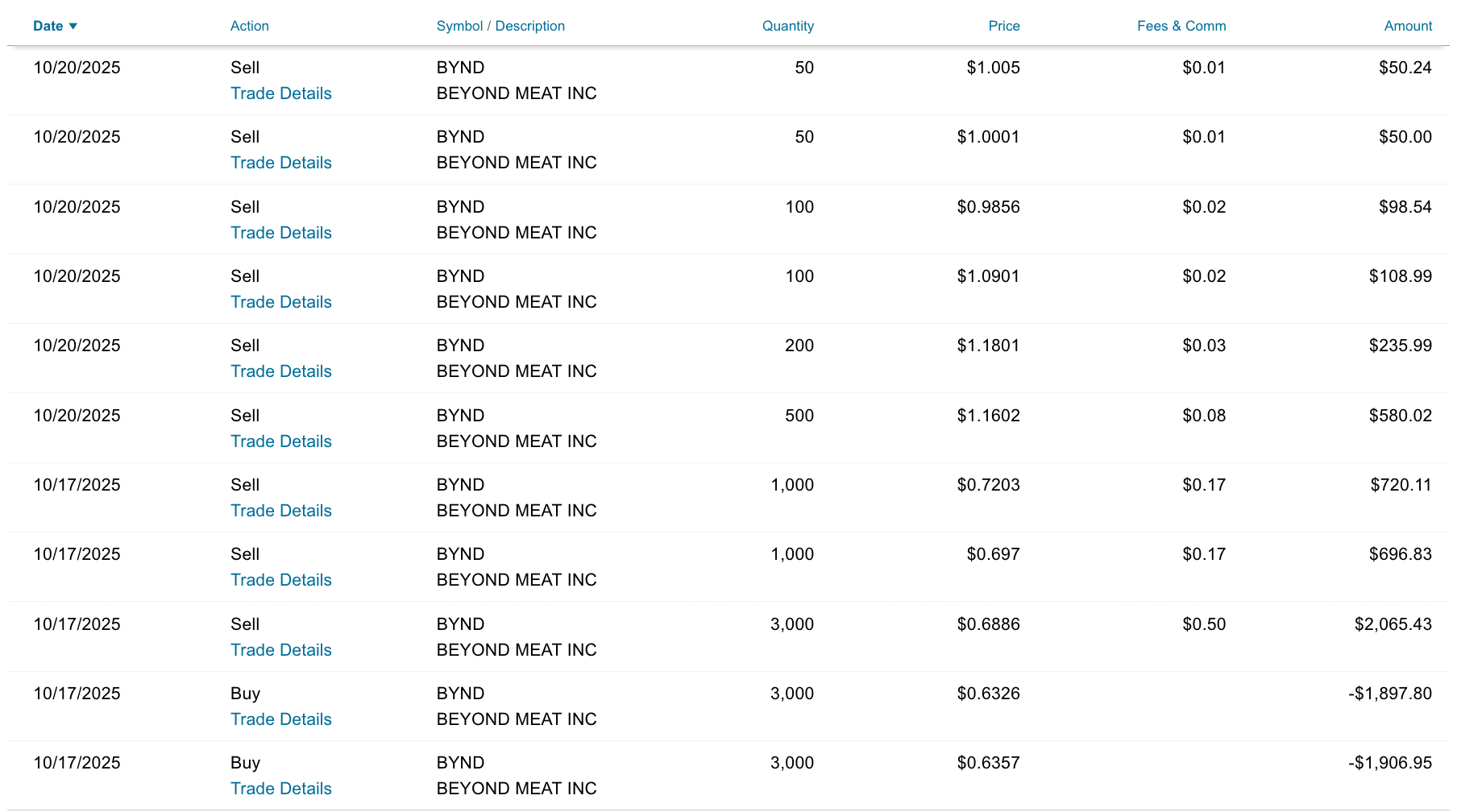Open Trade Details for $1.005 sell
The height and width of the screenshot is (812, 1457).
coord(280,93)
